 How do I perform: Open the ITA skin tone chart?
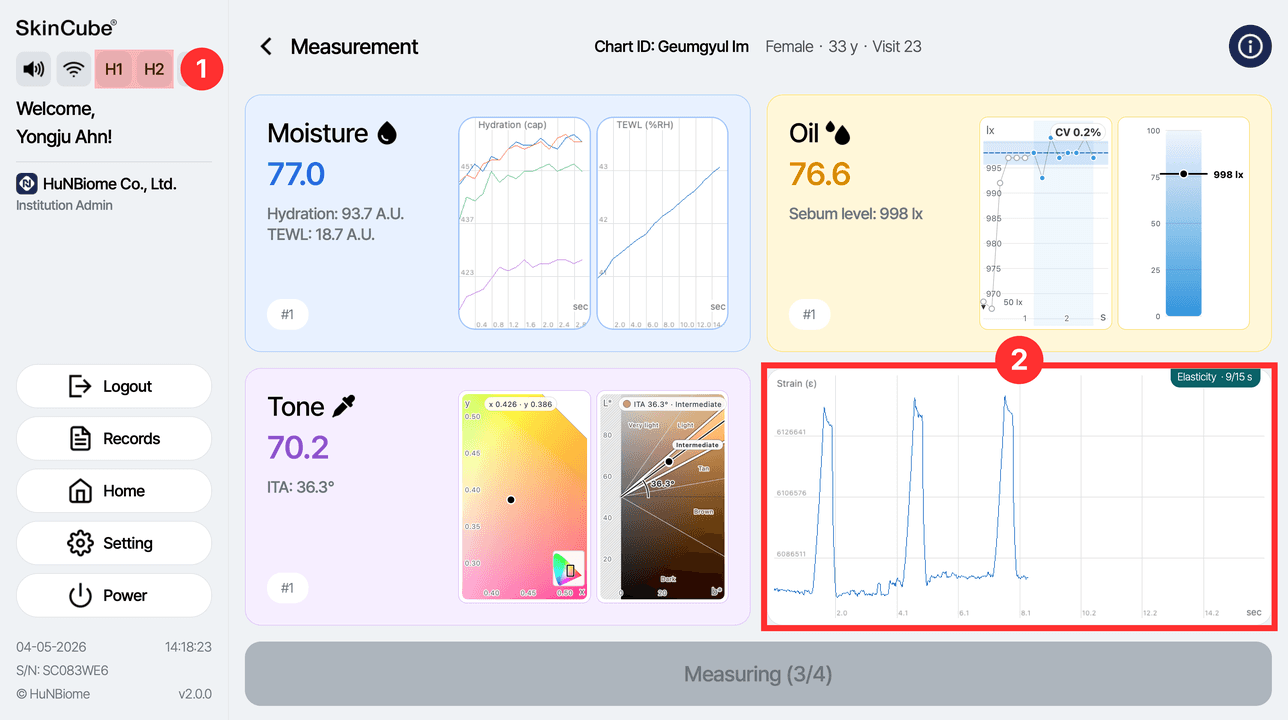(x=662, y=497)
